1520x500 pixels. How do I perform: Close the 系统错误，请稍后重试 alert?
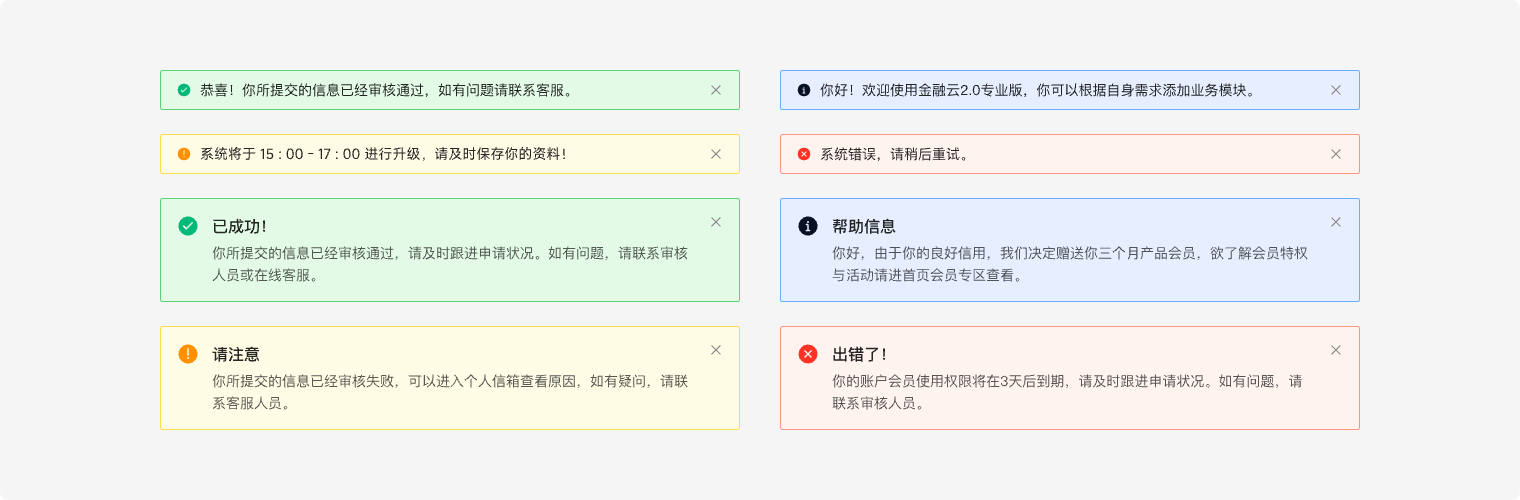click(x=1336, y=154)
